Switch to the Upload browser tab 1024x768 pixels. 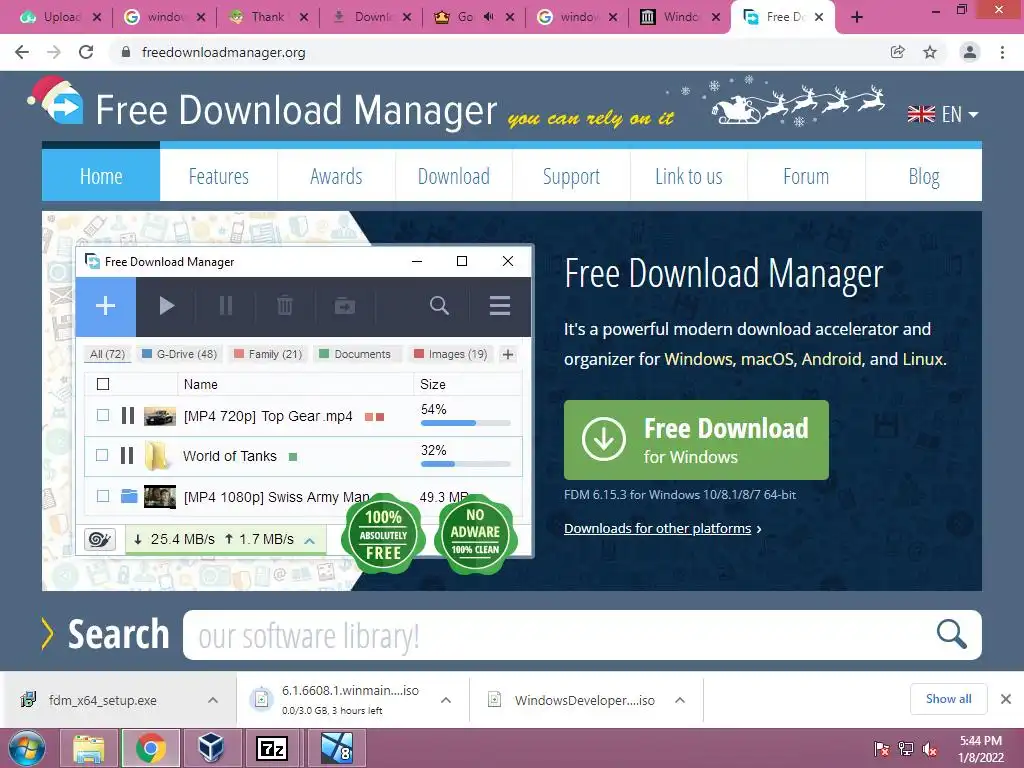tap(61, 17)
